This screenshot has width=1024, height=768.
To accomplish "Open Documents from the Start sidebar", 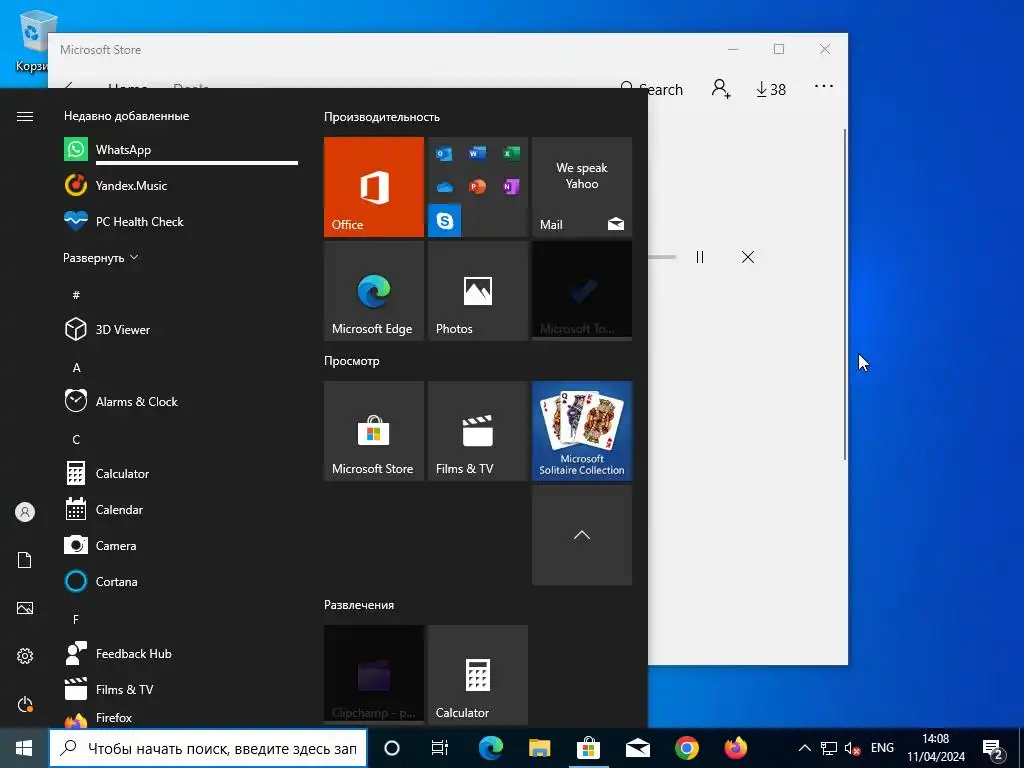I will click(x=25, y=560).
